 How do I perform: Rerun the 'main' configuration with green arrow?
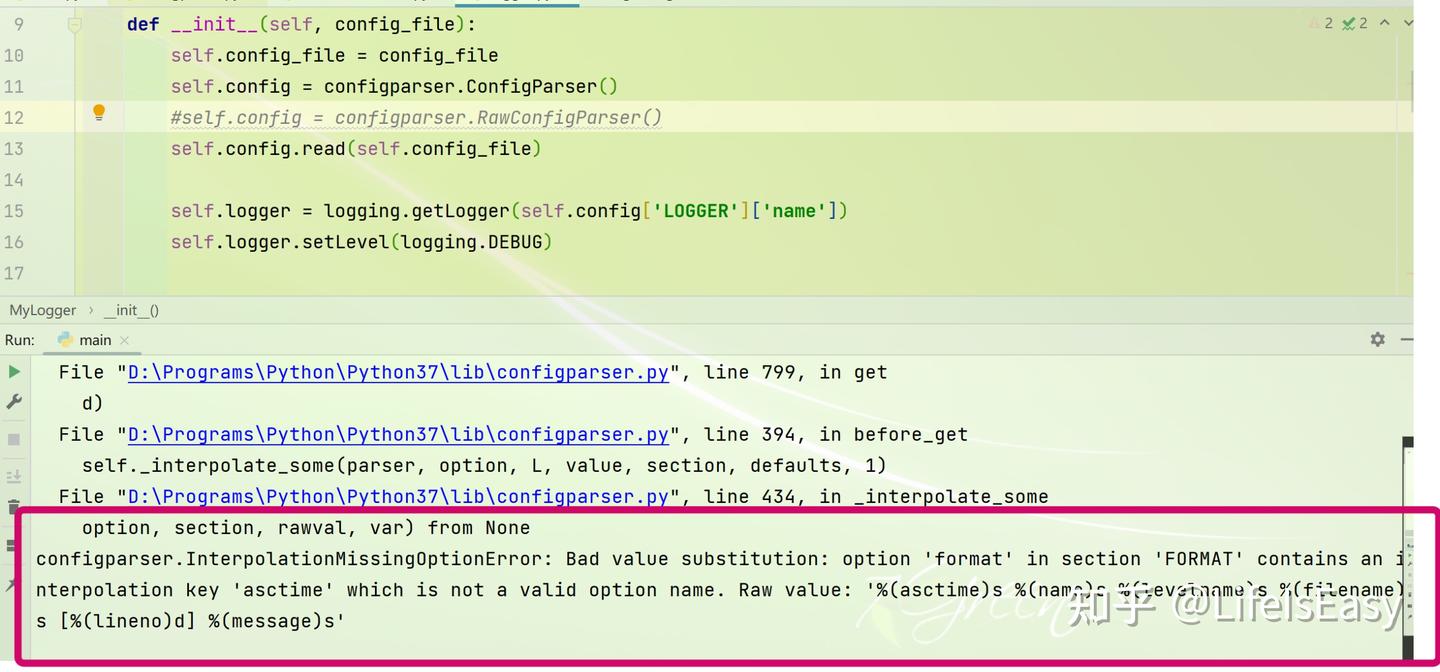pos(14,371)
